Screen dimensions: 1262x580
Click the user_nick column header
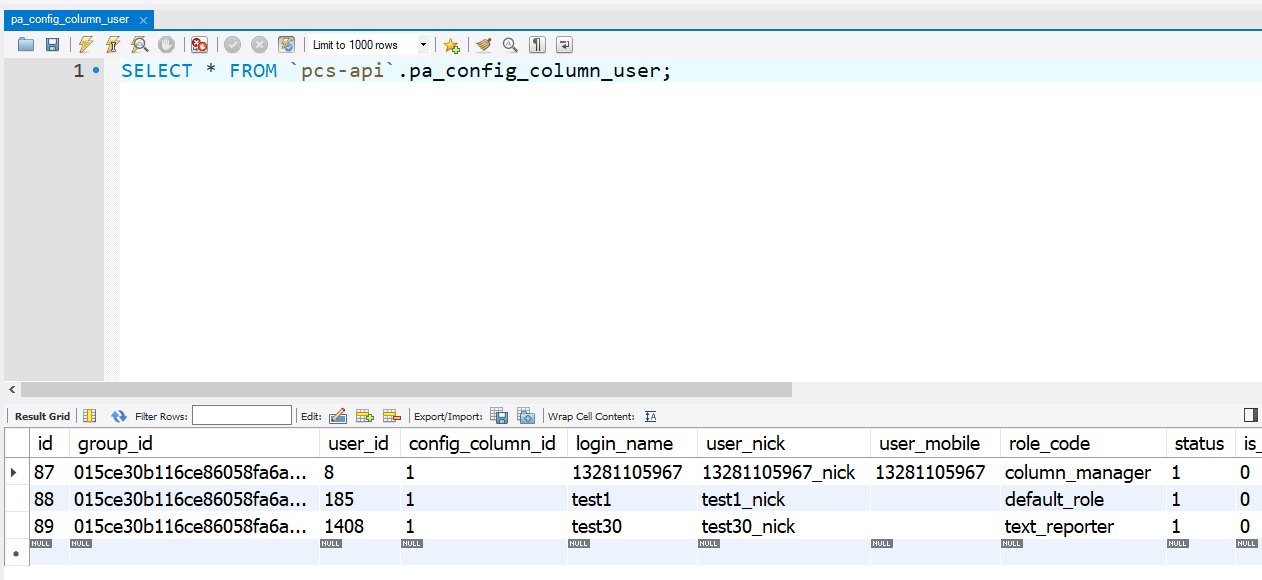(x=745, y=443)
